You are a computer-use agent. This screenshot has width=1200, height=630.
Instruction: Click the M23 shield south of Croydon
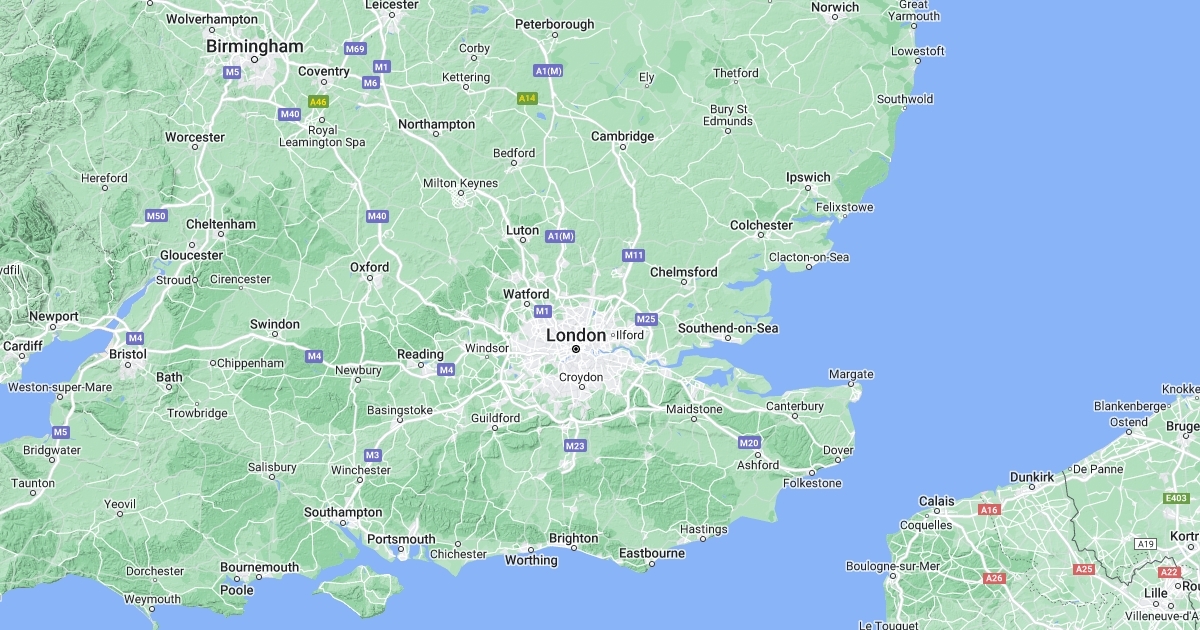click(574, 445)
